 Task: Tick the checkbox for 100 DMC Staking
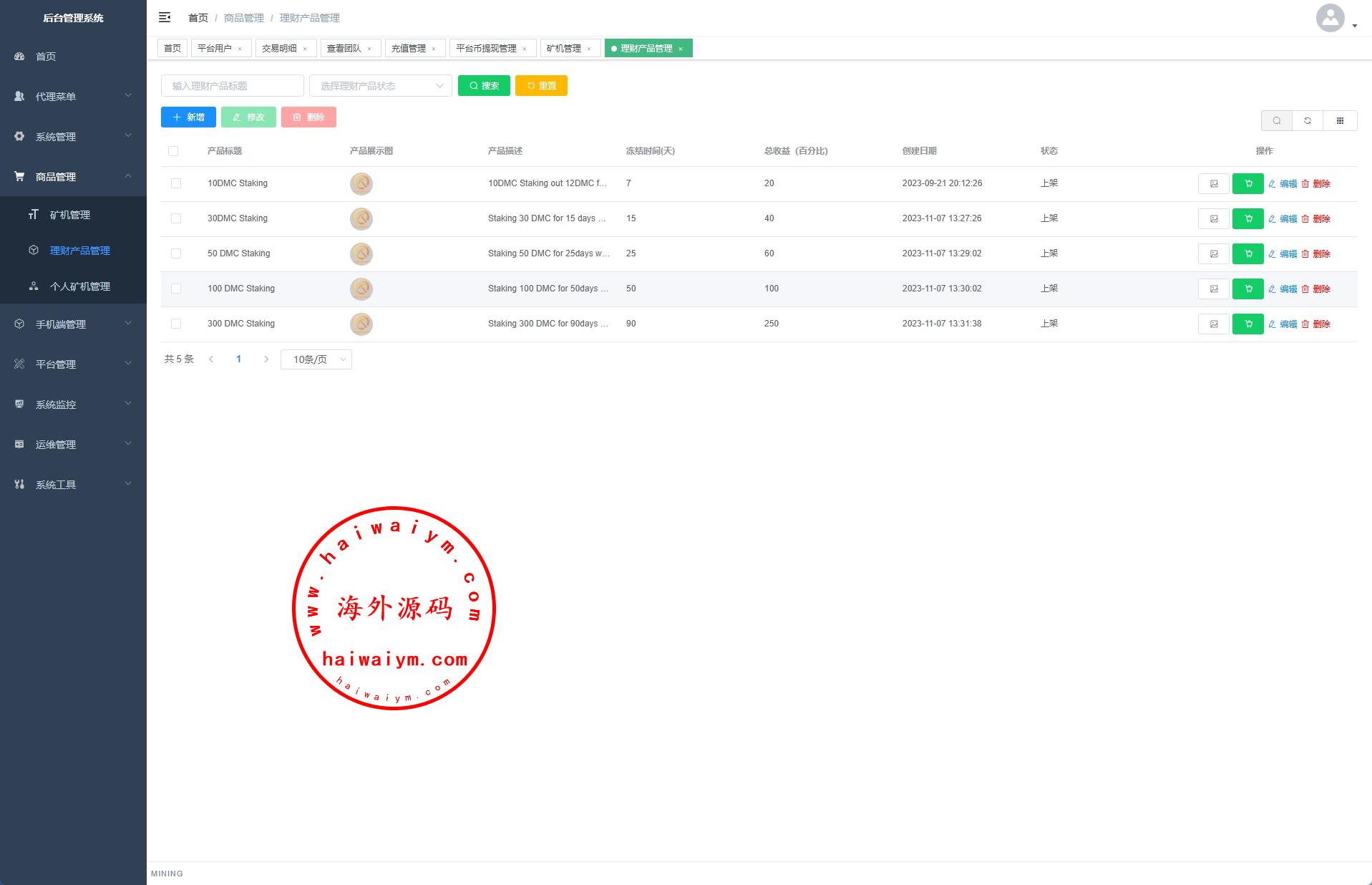tap(176, 289)
